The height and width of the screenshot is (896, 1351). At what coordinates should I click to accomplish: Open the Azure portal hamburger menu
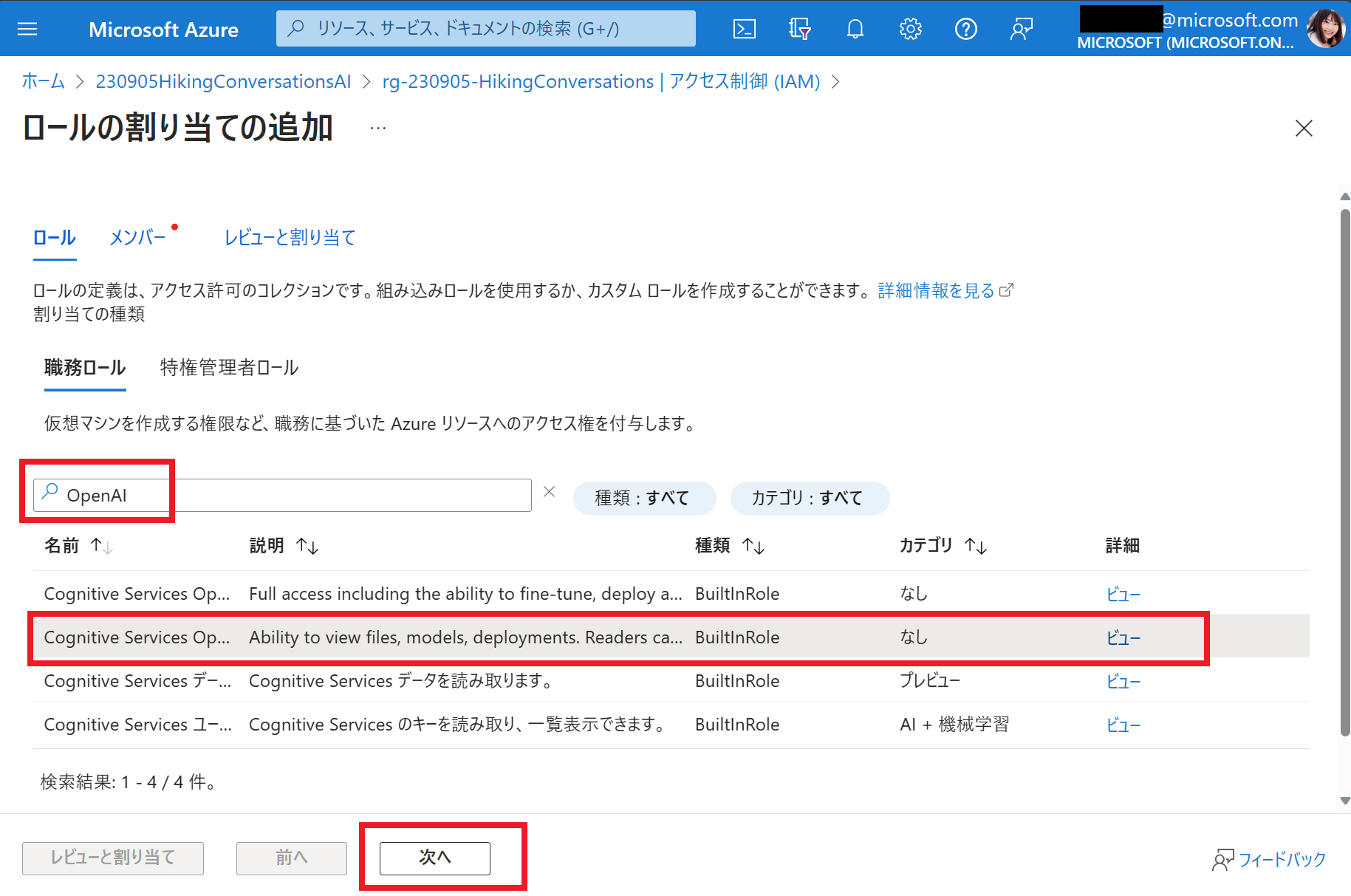27,29
